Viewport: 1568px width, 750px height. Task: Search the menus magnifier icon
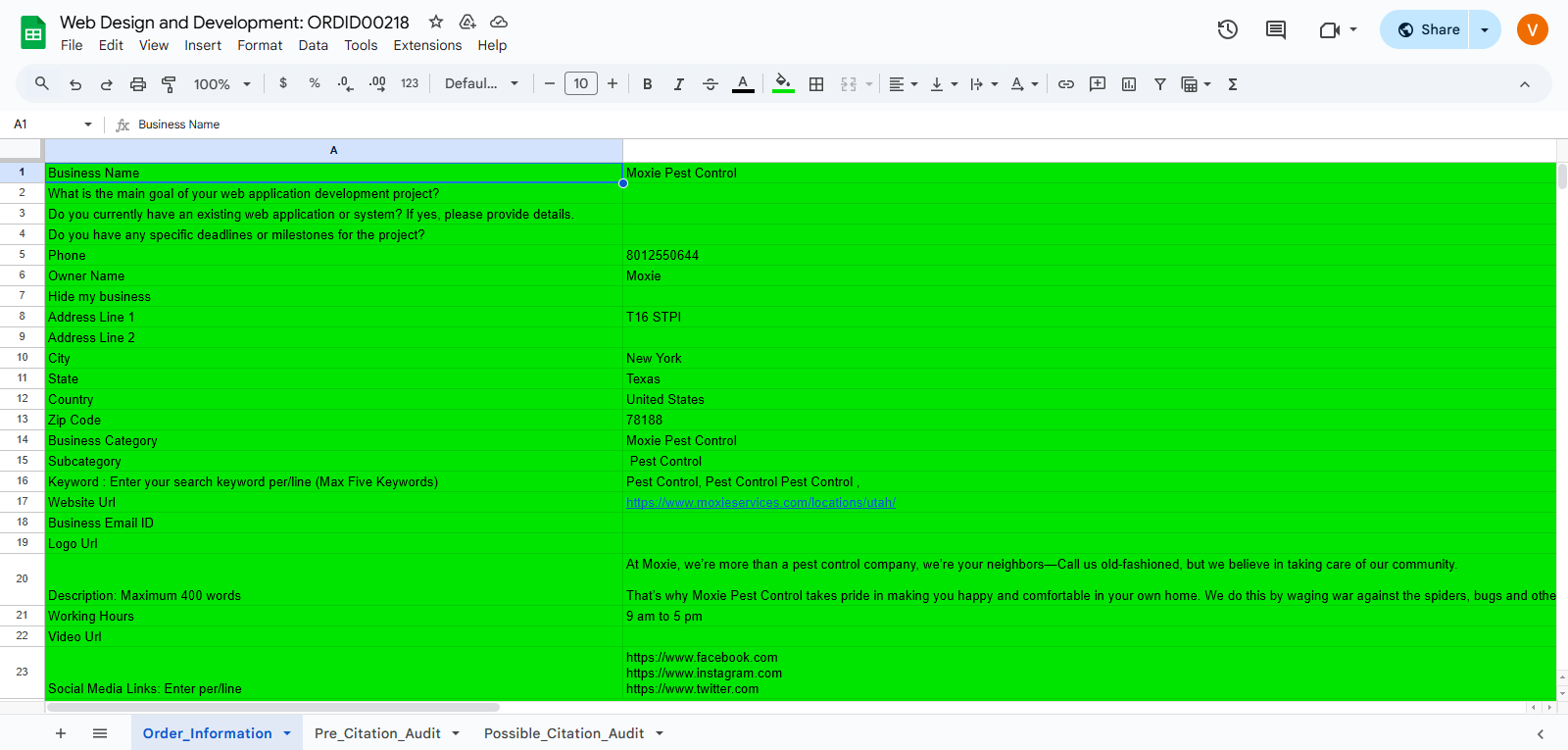coord(42,84)
